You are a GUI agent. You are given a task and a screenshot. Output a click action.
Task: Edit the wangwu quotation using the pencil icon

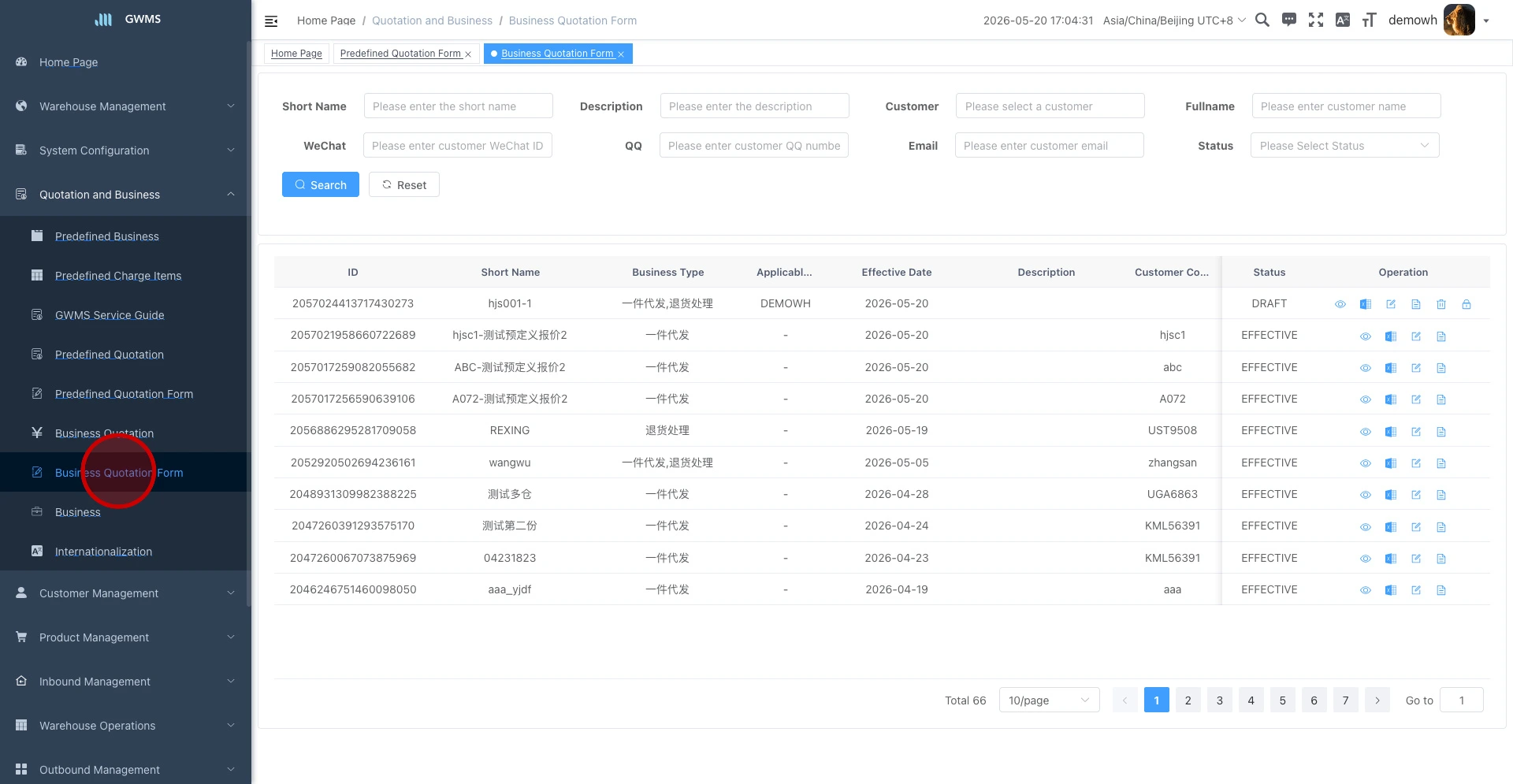tap(1416, 463)
